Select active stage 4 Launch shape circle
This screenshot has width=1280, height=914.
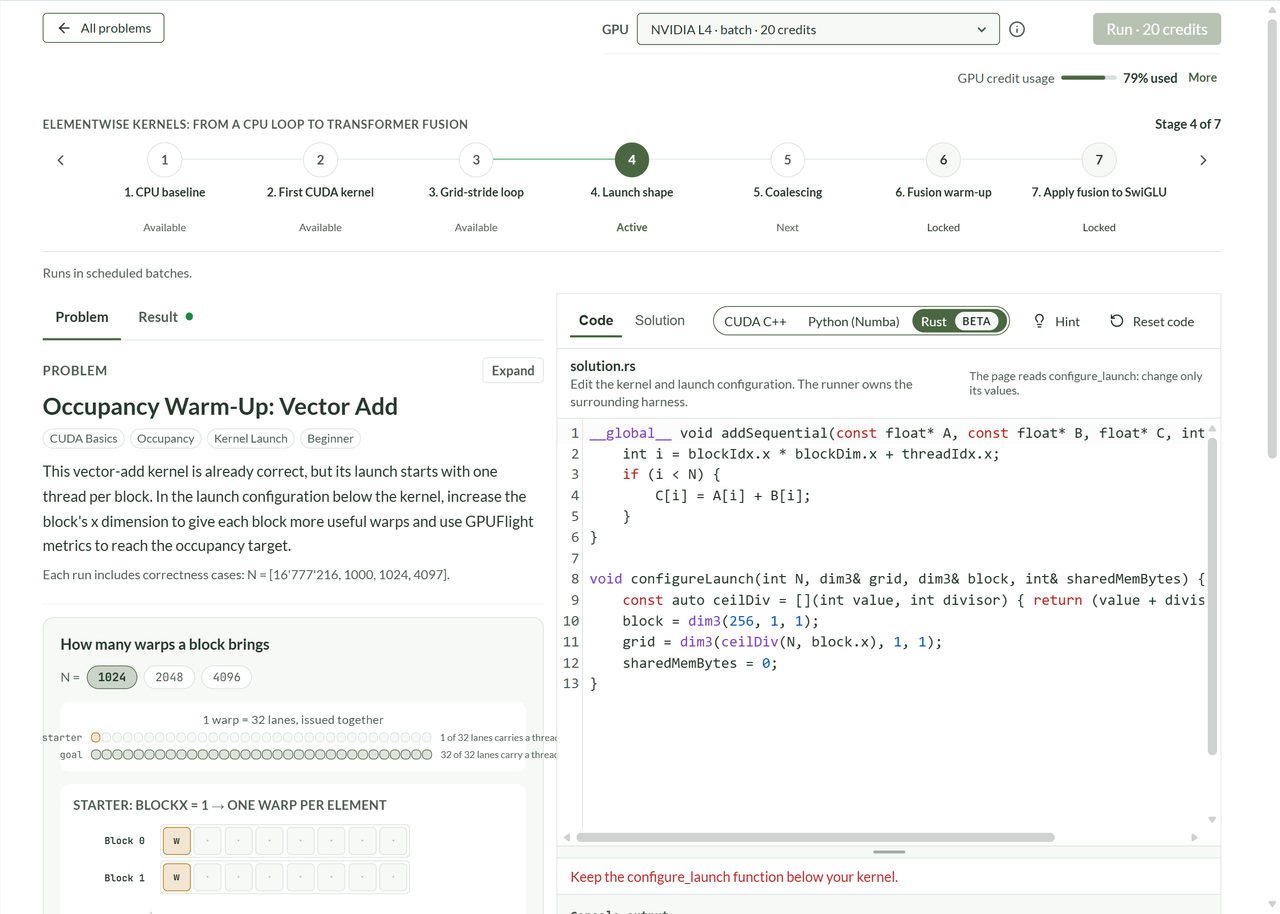coord(632,160)
